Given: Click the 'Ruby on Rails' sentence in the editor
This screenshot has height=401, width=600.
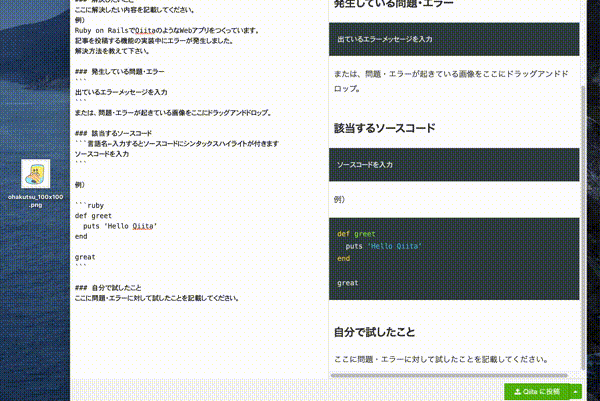Looking at the screenshot, I should (x=168, y=30).
